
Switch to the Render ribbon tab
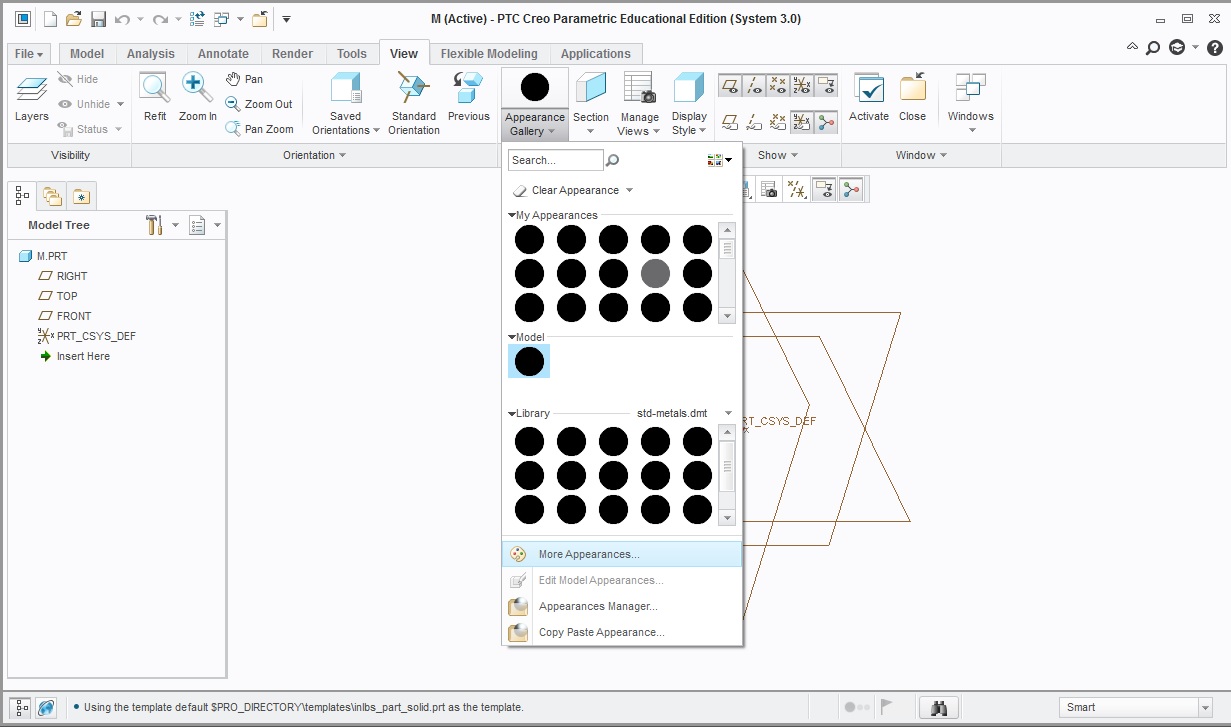[293, 54]
